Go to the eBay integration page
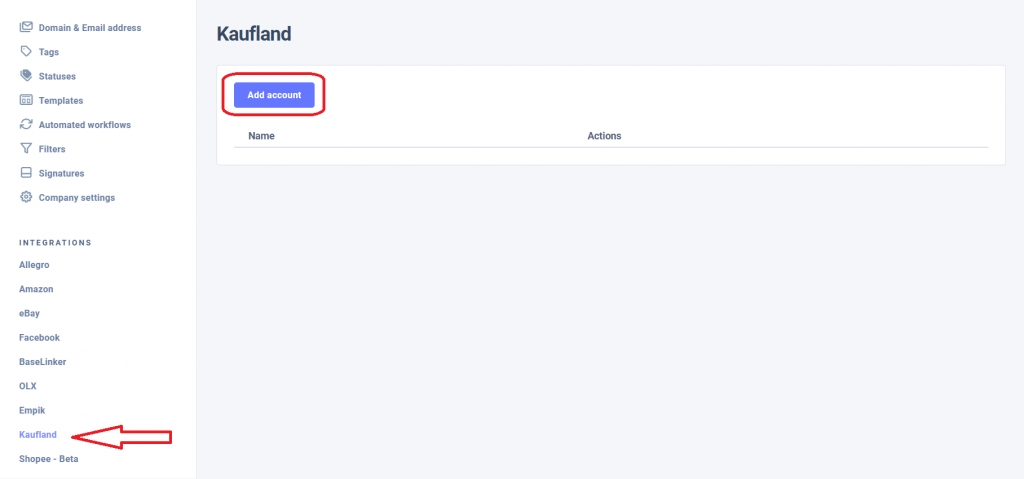This screenshot has width=1024, height=479. coord(29,313)
